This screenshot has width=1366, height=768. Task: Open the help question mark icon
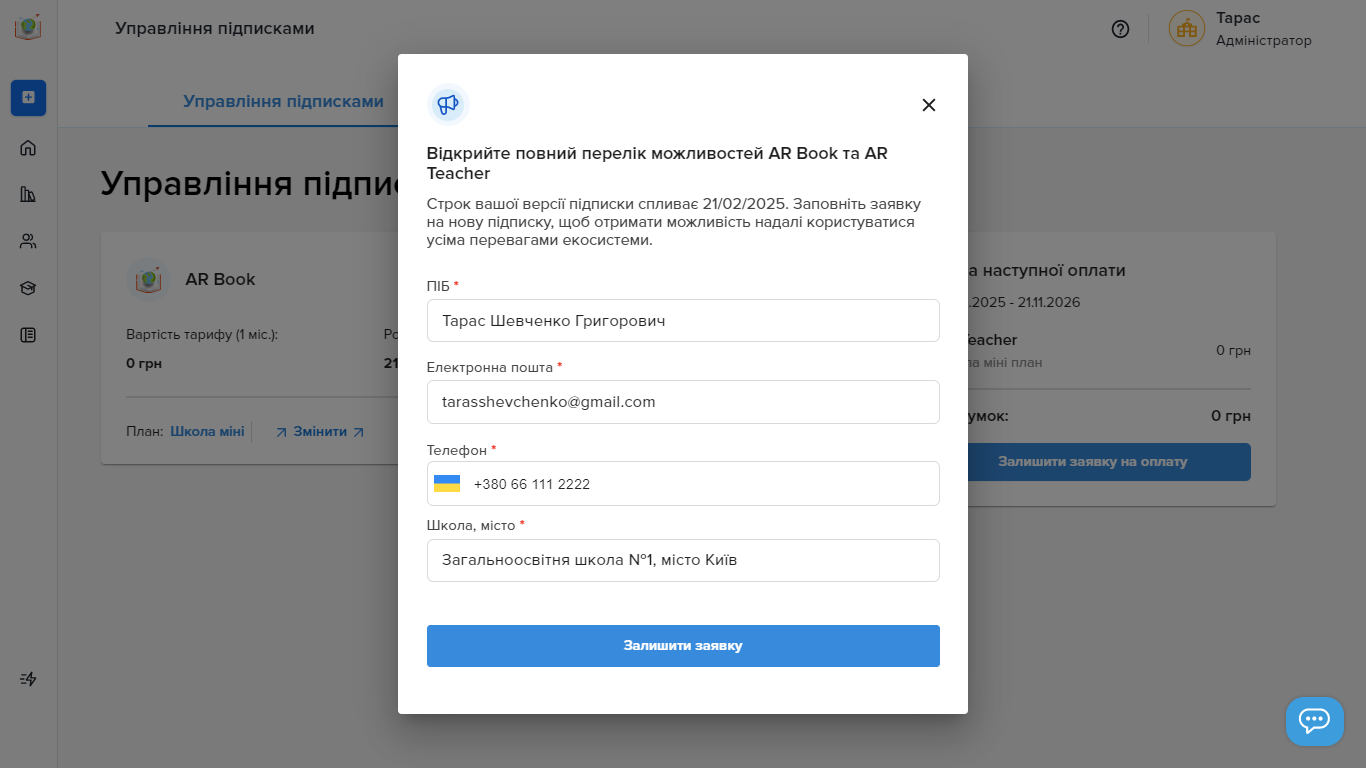1120,29
